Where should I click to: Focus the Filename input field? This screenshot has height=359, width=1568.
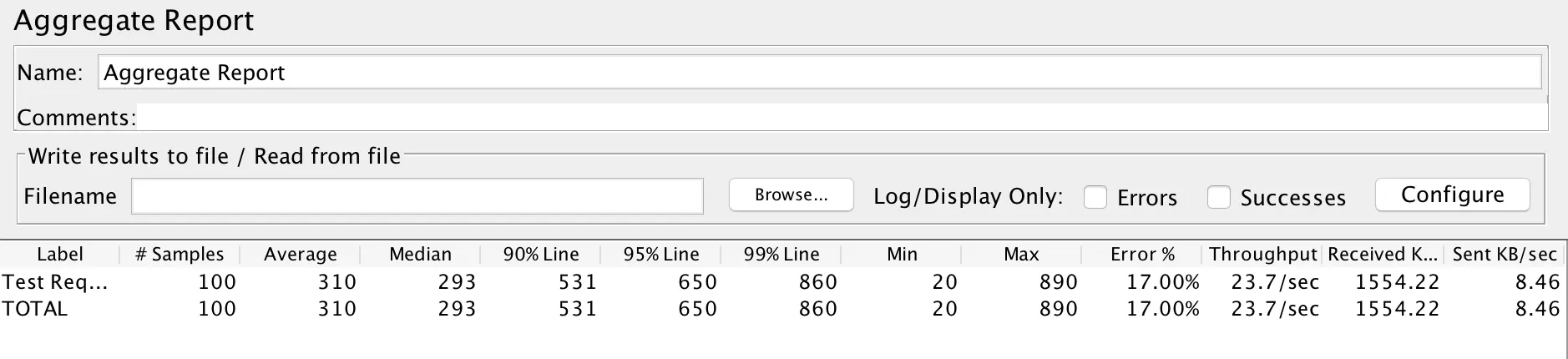click(417, 196)
